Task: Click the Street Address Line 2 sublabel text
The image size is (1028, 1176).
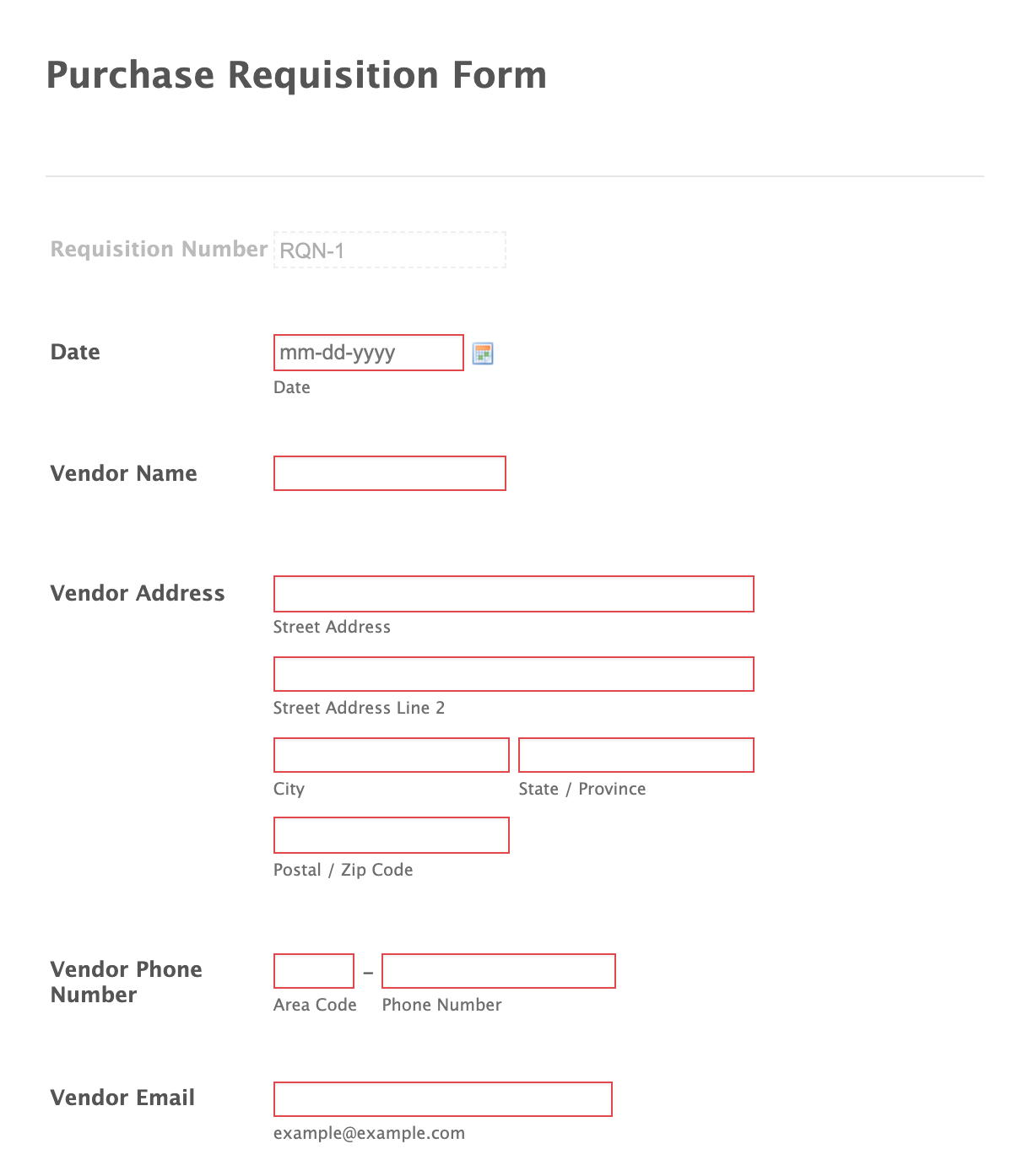Action: [x=359, y=708]
